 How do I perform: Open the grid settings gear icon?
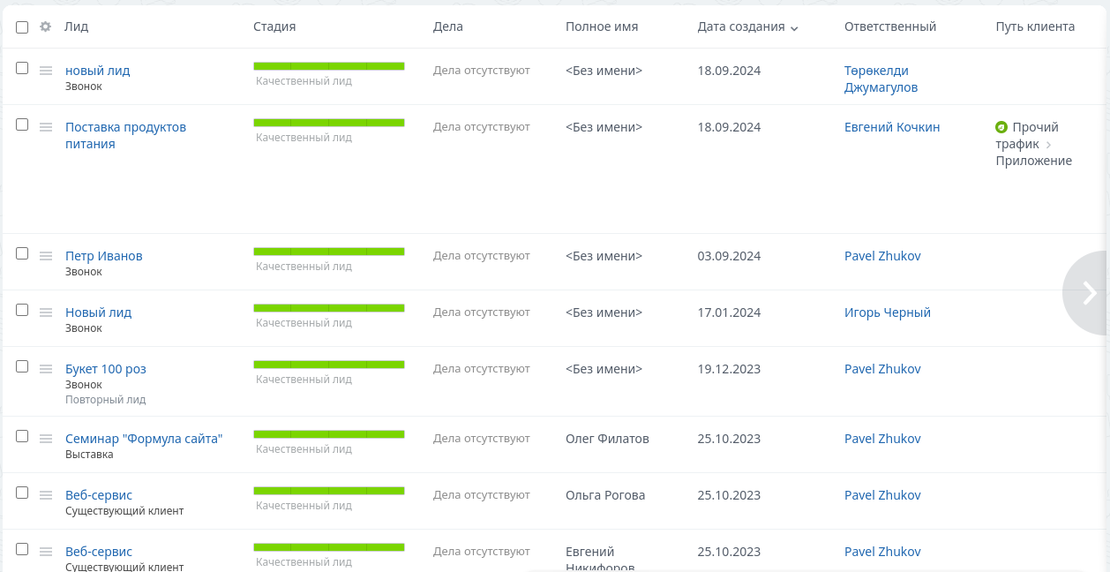pyautogui.click(x=45, y=27)
